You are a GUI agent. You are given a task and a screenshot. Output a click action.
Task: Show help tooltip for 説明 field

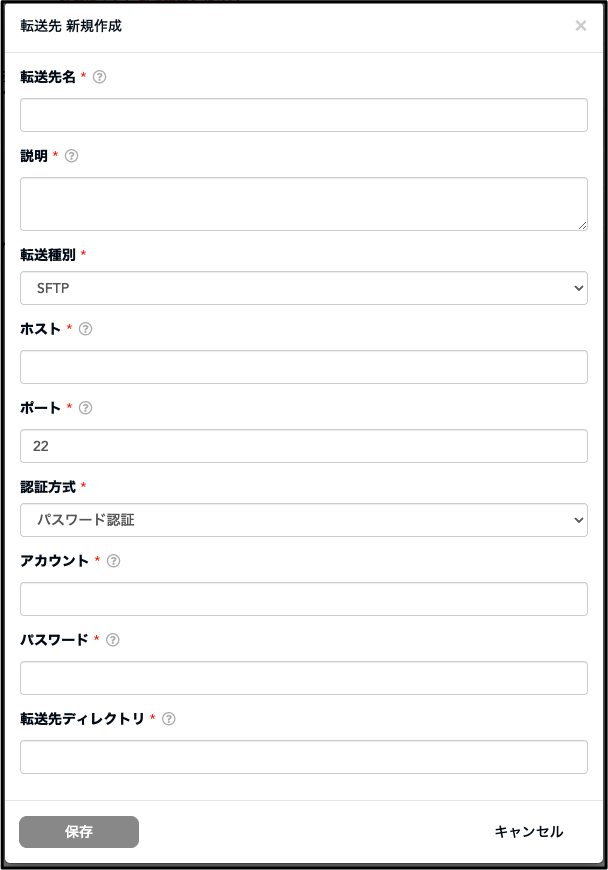pos(72,156)
